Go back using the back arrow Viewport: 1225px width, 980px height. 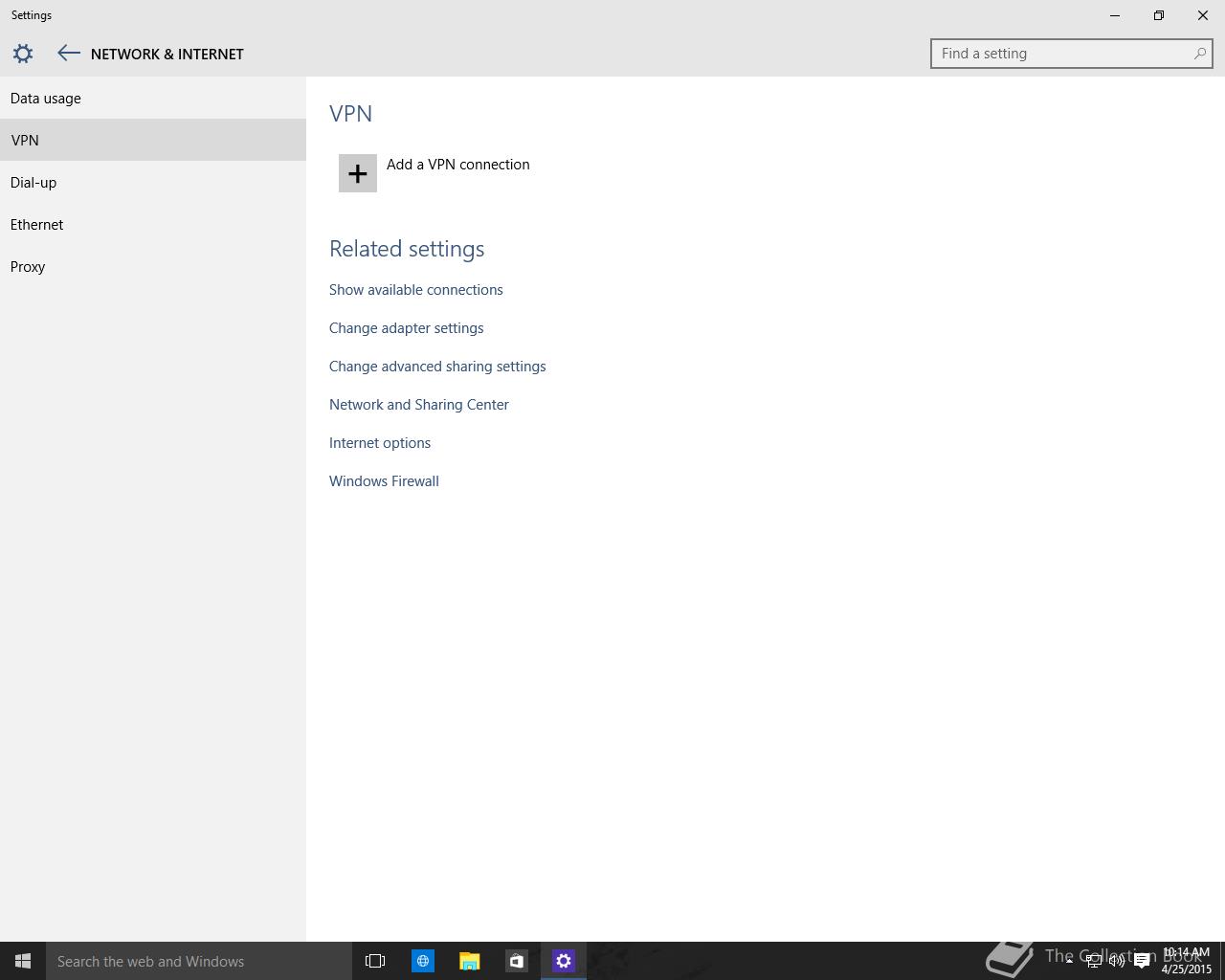68,54
